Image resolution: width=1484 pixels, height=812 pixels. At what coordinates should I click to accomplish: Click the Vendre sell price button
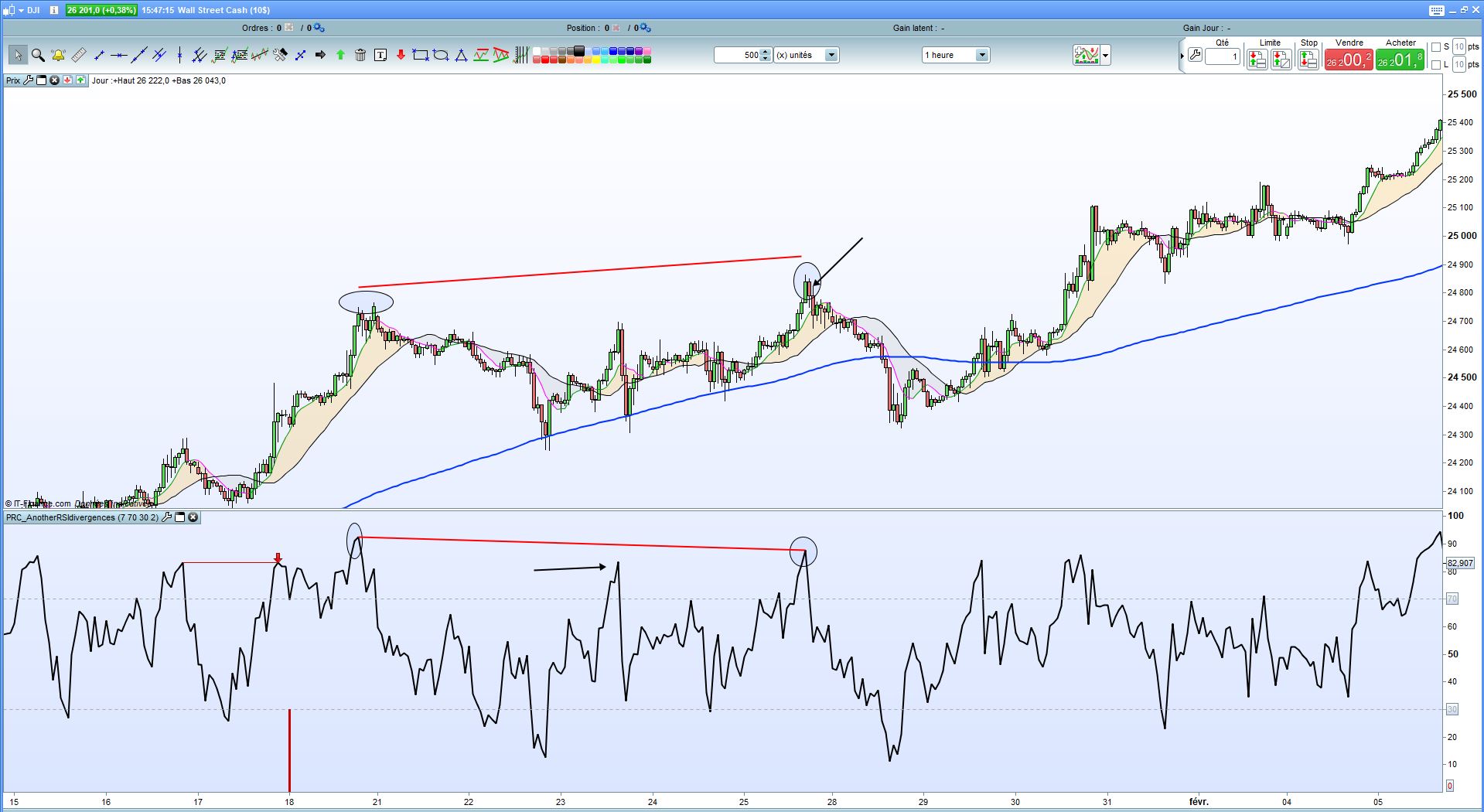[1349, 60]
